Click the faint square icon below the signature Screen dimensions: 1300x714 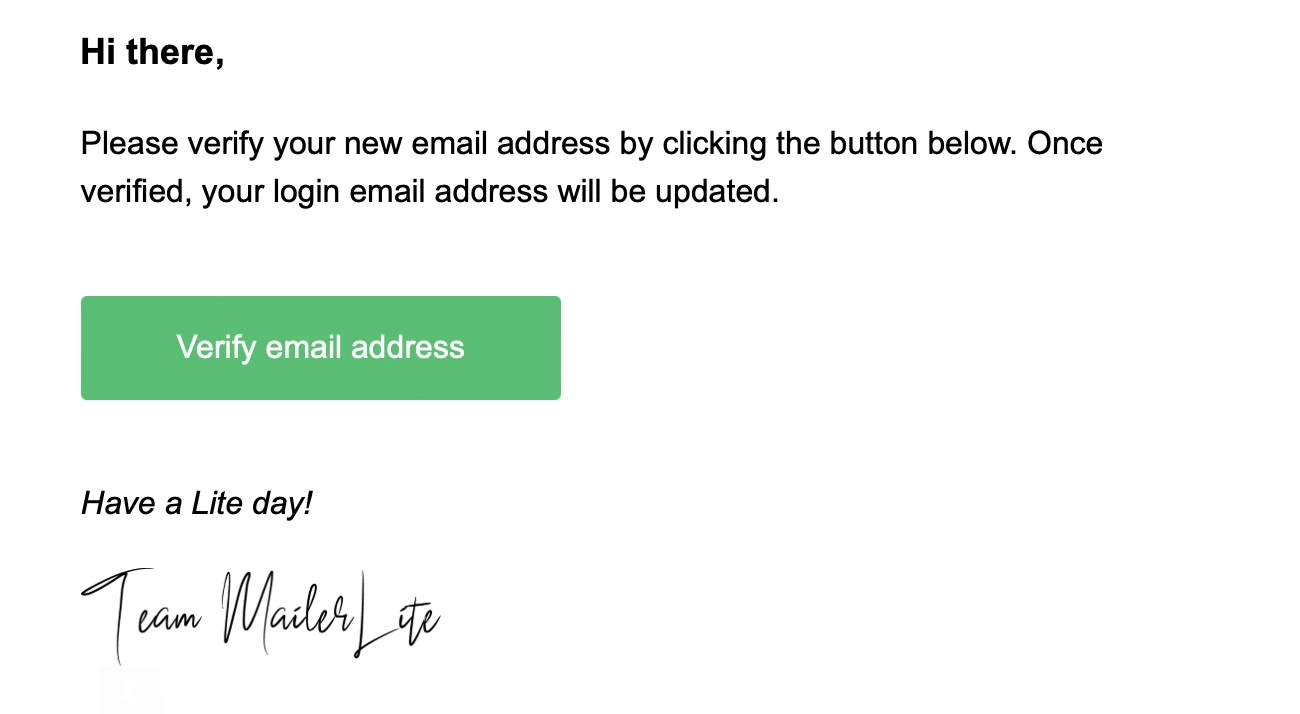(x=129, y=690)
